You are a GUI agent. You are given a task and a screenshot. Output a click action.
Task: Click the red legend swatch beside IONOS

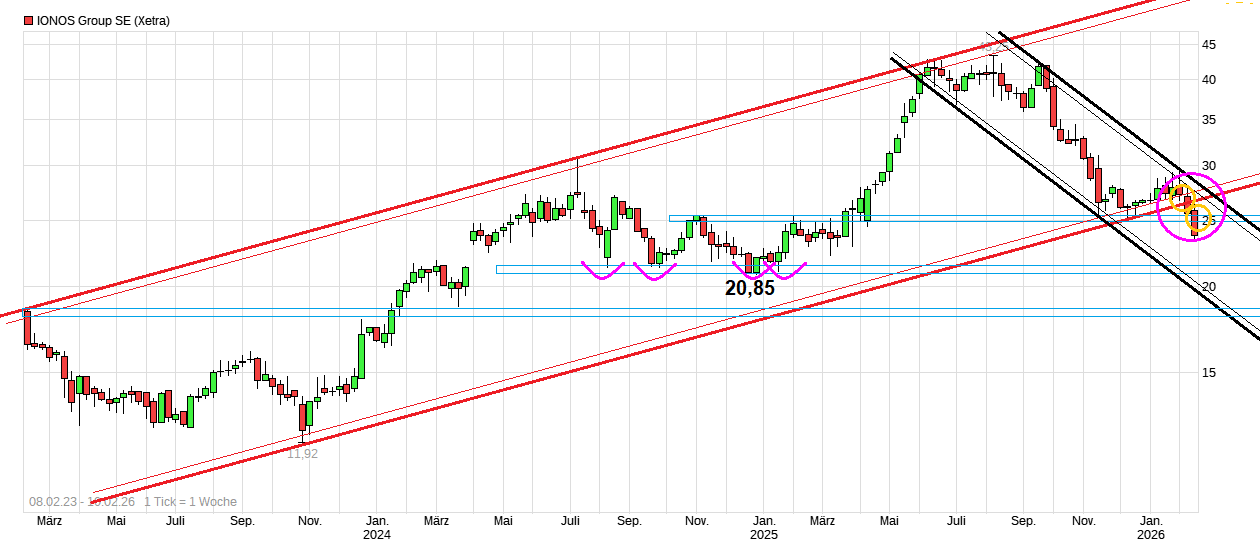click(x=28, y=20)
